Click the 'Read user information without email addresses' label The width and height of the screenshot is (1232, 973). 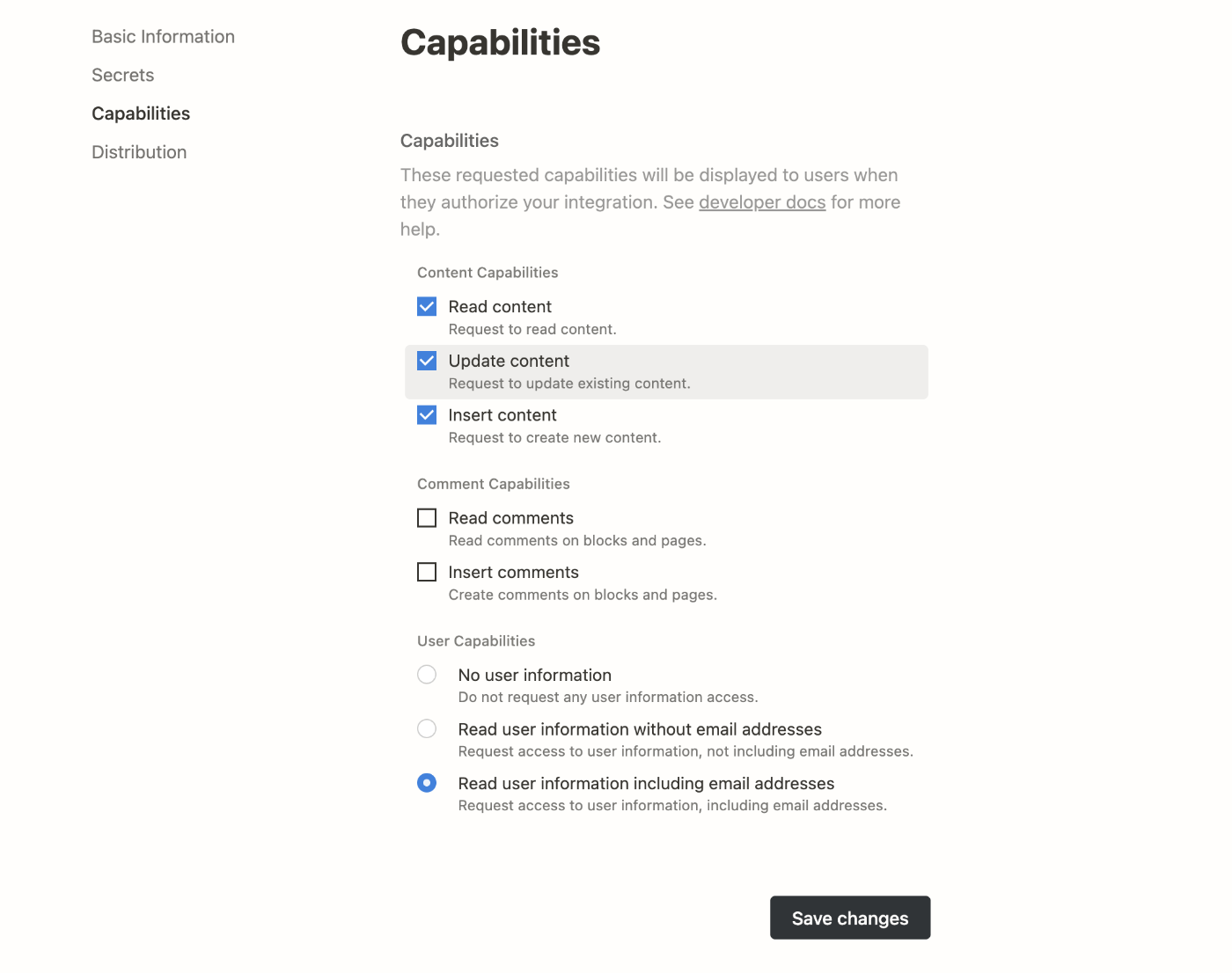pos(640,729)
